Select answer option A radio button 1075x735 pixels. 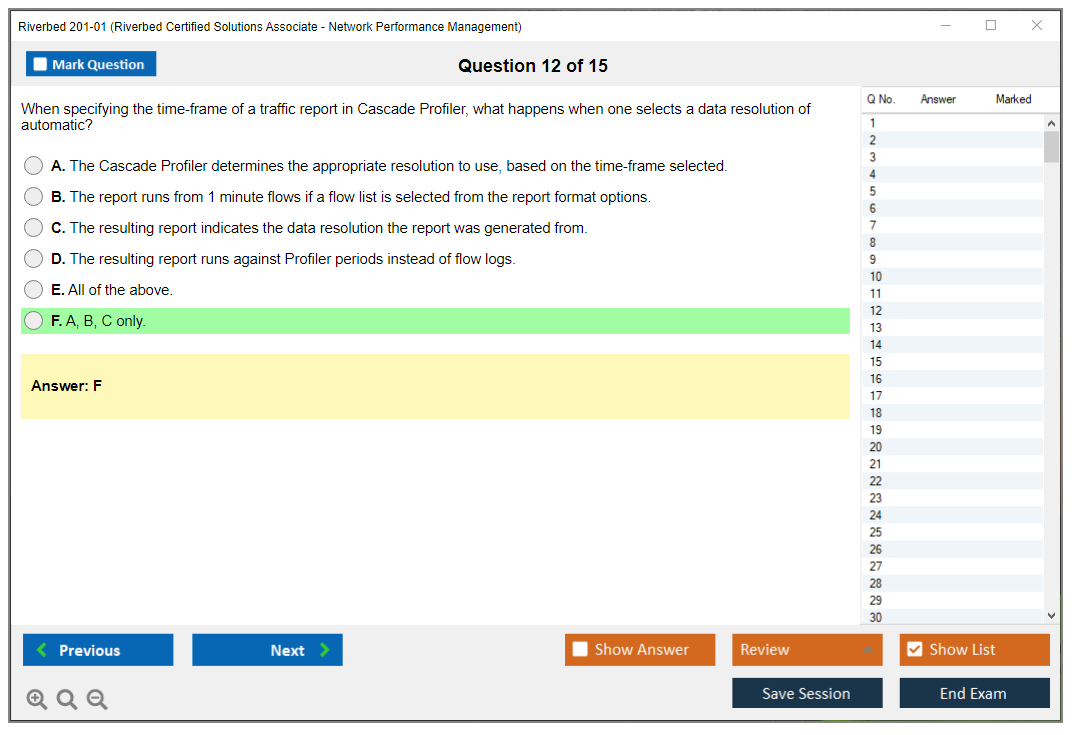pyautogui.click(x=34, y=166)
